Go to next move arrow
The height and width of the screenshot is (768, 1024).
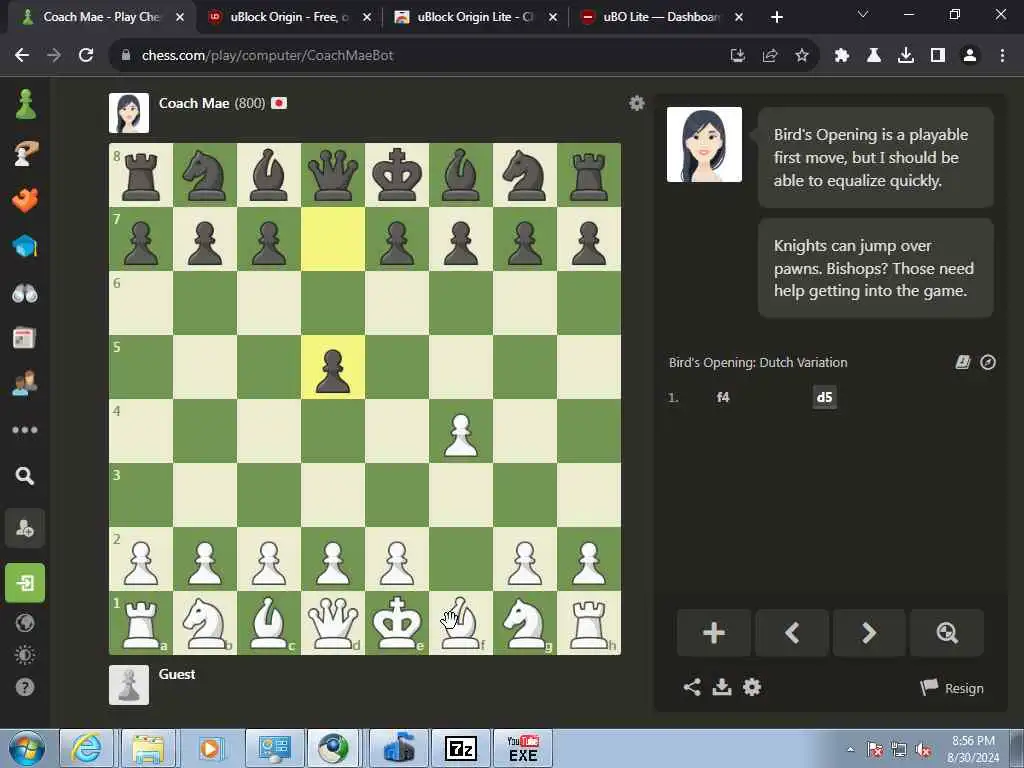pos(869,633)
